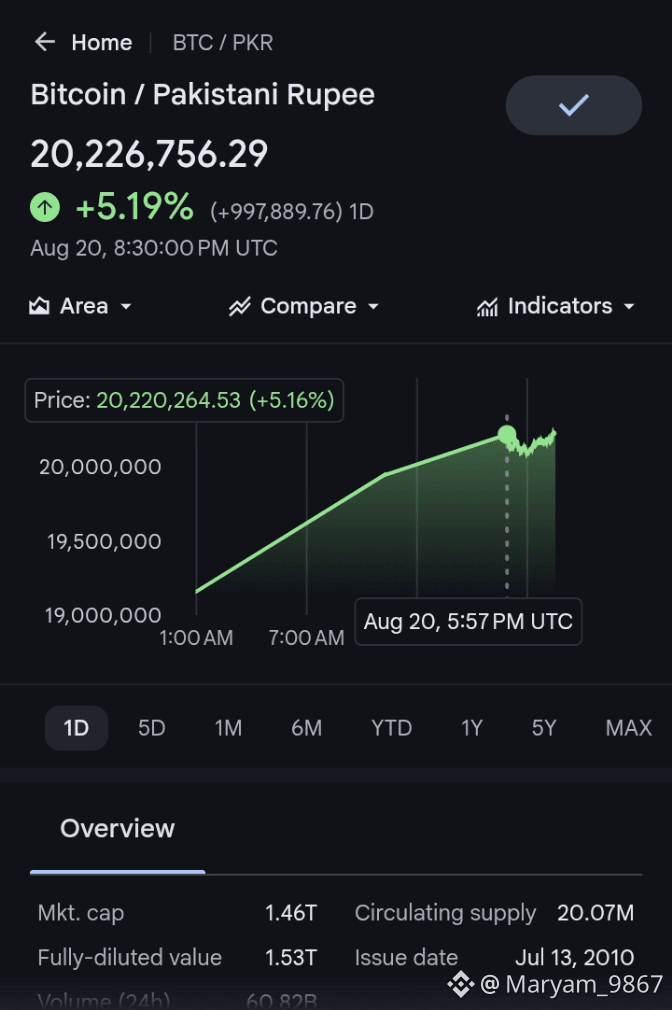The width and height of the screenshot is (672, 1010).
Task: Tap the back arrow icon
Action: coord(44,42)
